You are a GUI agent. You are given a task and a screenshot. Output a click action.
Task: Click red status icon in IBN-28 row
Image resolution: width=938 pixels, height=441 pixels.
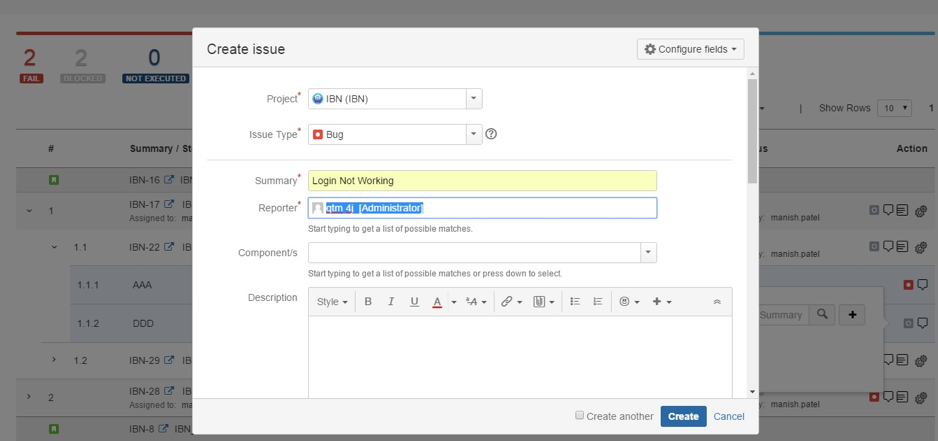(874, 397)
